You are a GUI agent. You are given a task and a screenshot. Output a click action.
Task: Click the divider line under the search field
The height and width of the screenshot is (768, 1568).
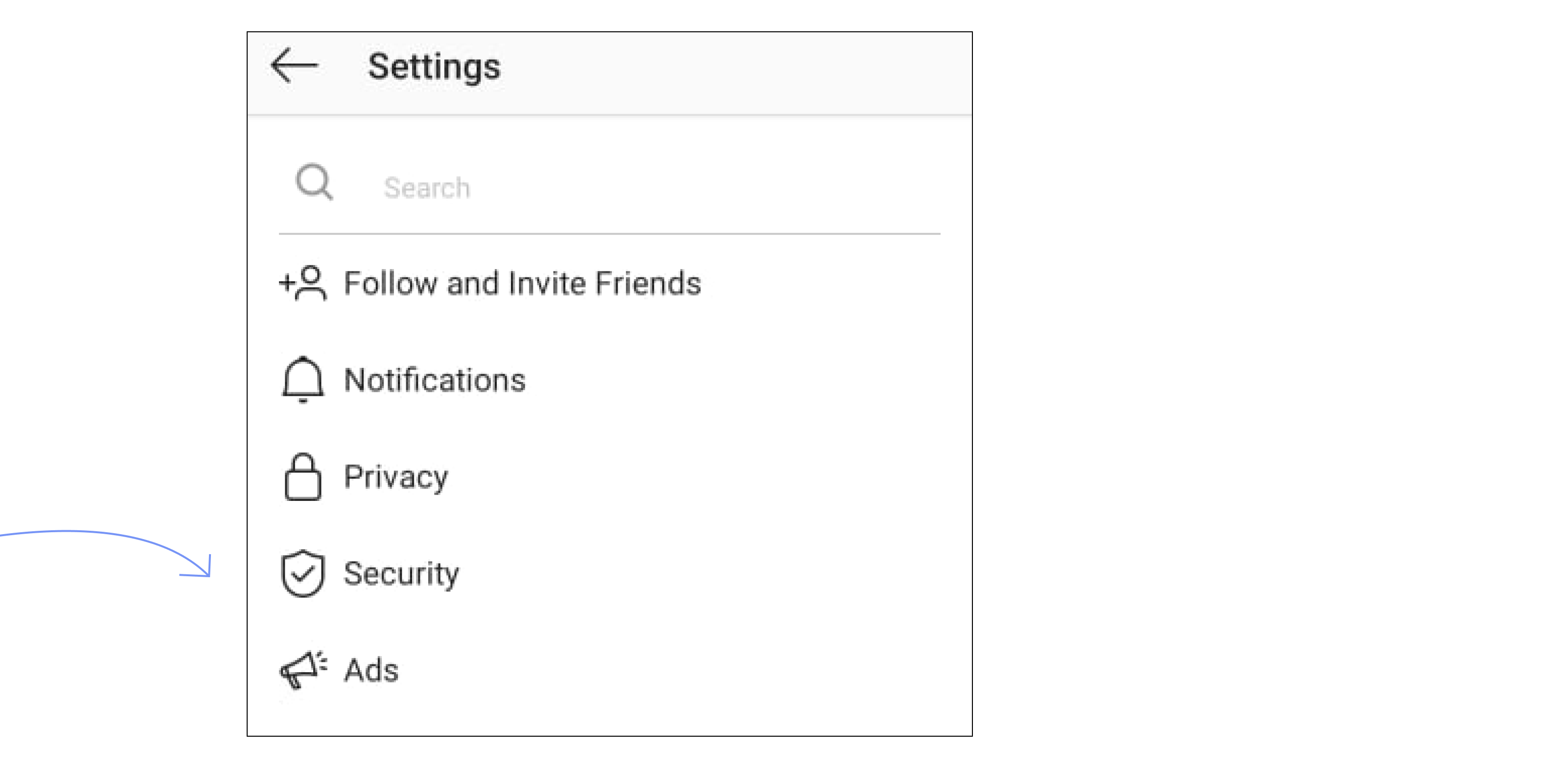click(609, 234)
